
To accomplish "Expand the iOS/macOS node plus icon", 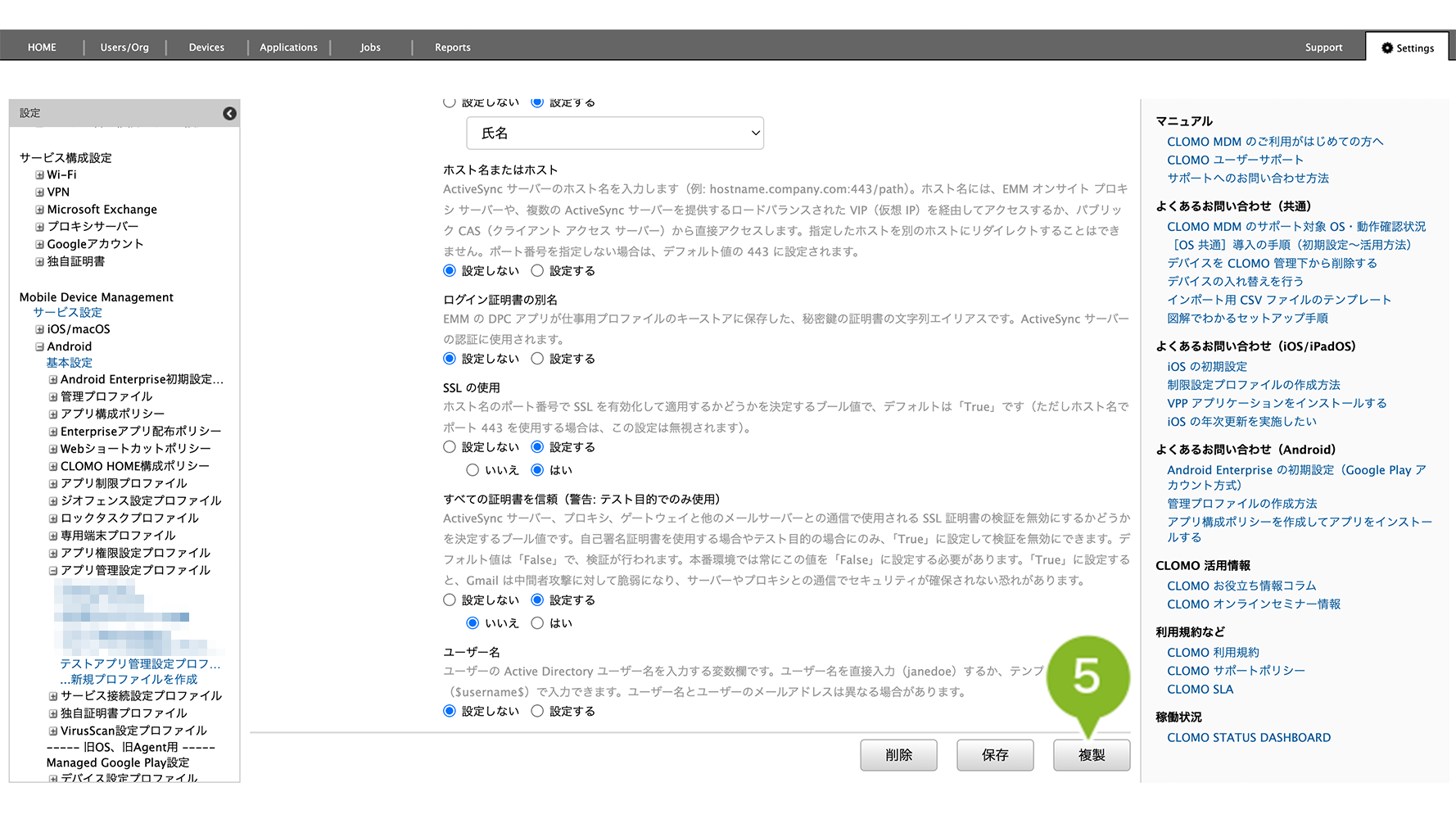I will point(39,330).
